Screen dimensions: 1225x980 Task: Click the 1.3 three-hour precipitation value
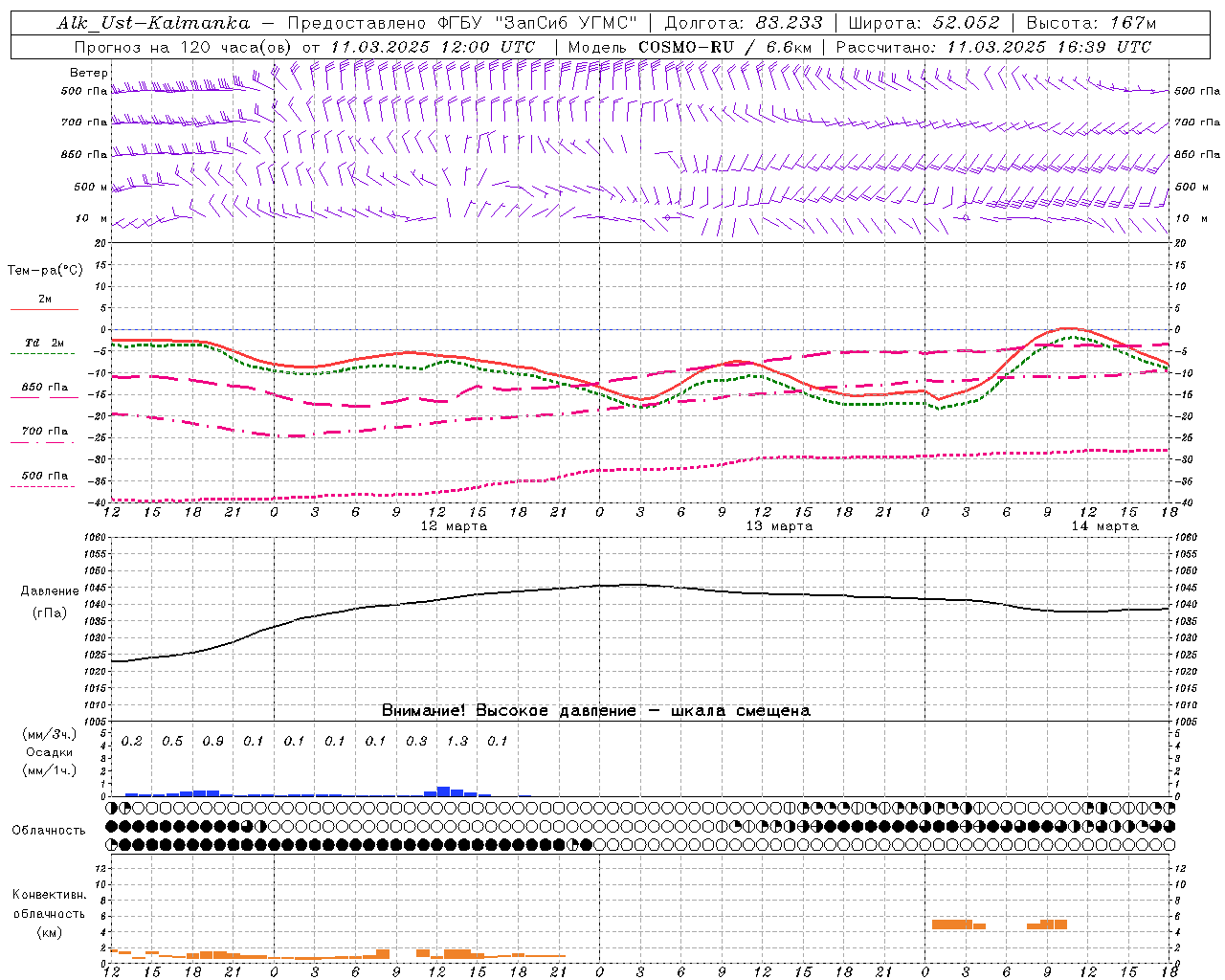(457, 741)
